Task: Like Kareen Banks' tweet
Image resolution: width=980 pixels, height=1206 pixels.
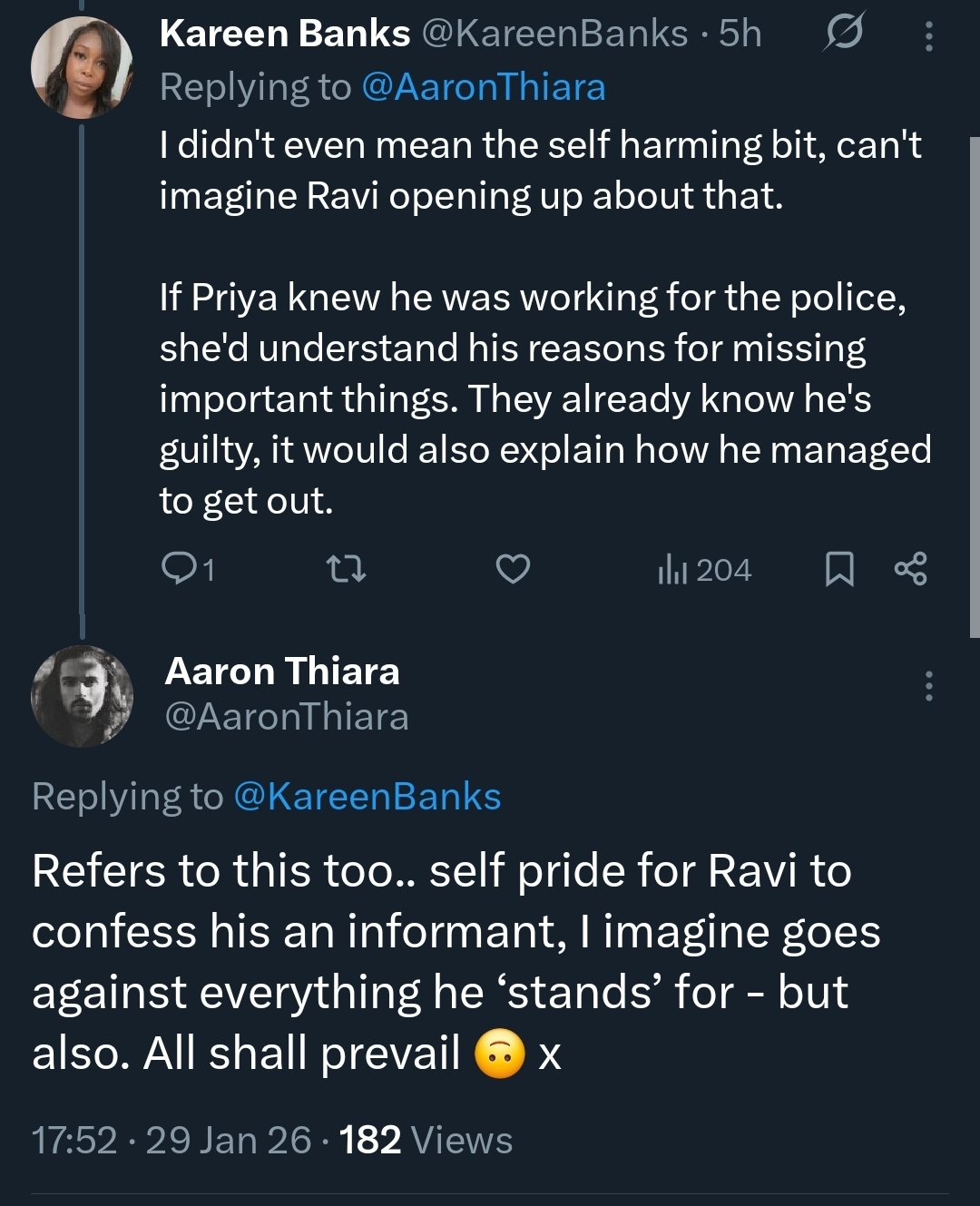Action: 513,569
